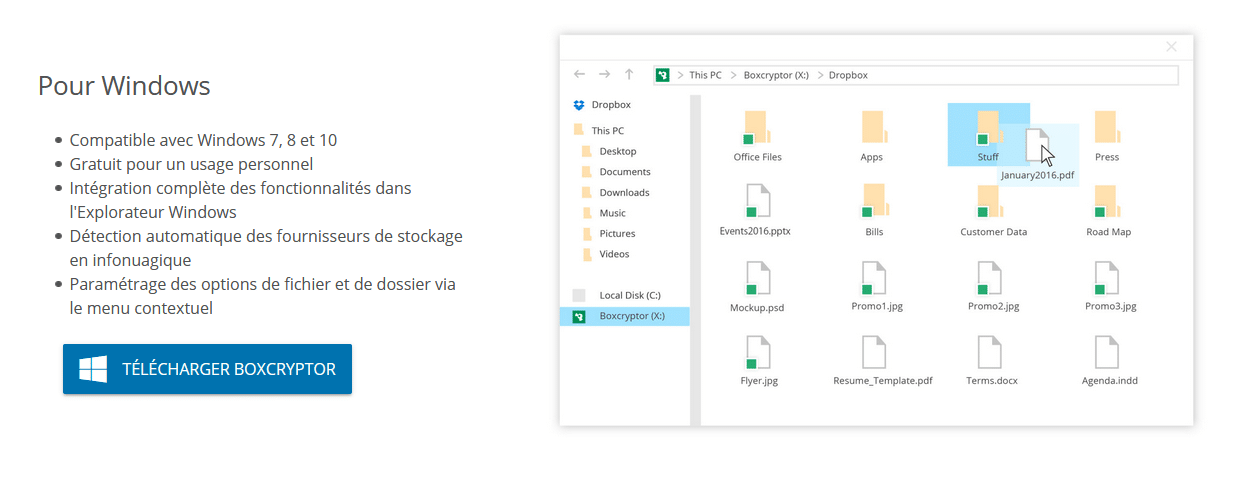Screen dimensions: 1249x495
Task: Click the Events2016.pptx file icon
Action: (757, 201)
